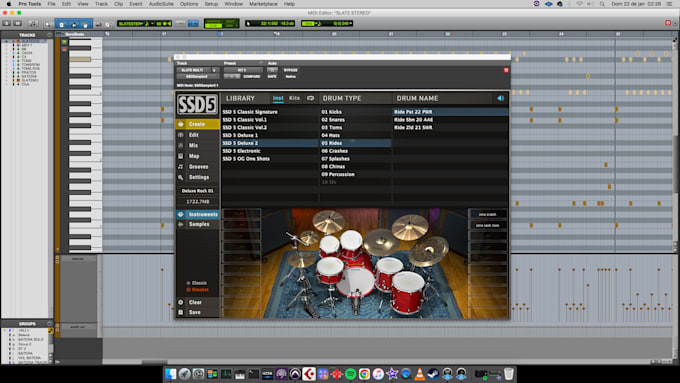Open the Tracks list options menu

click(x=49, y=35)
